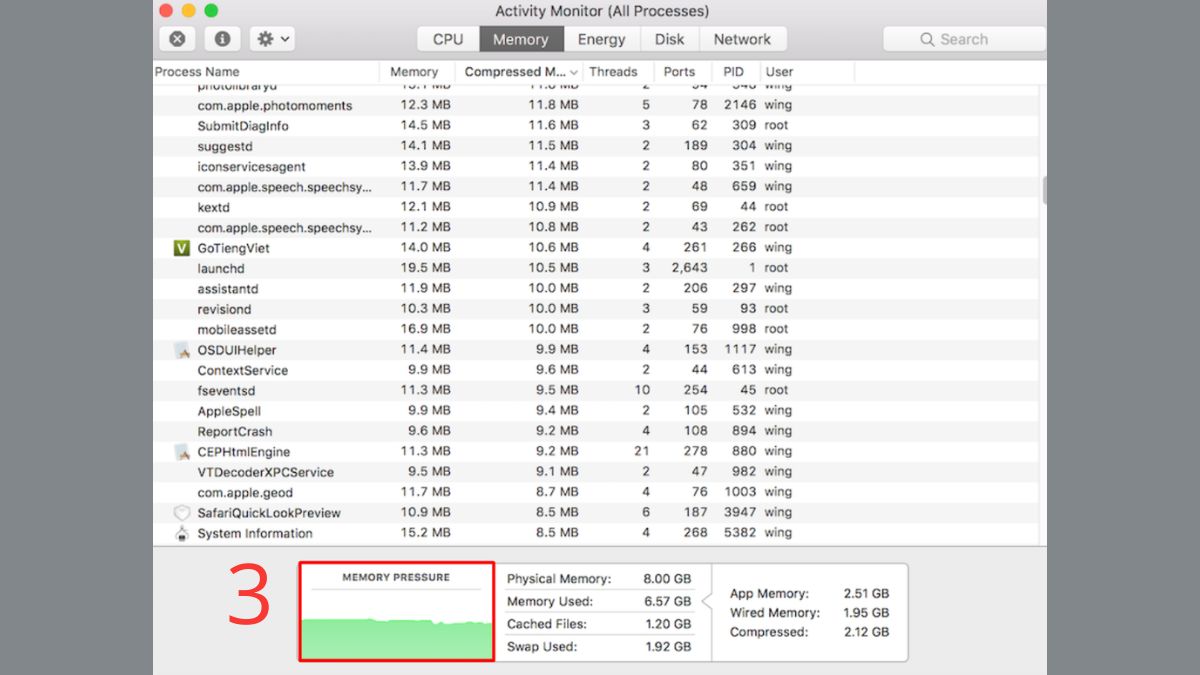Click App Memory 2.51 GB value

[866, 593]
